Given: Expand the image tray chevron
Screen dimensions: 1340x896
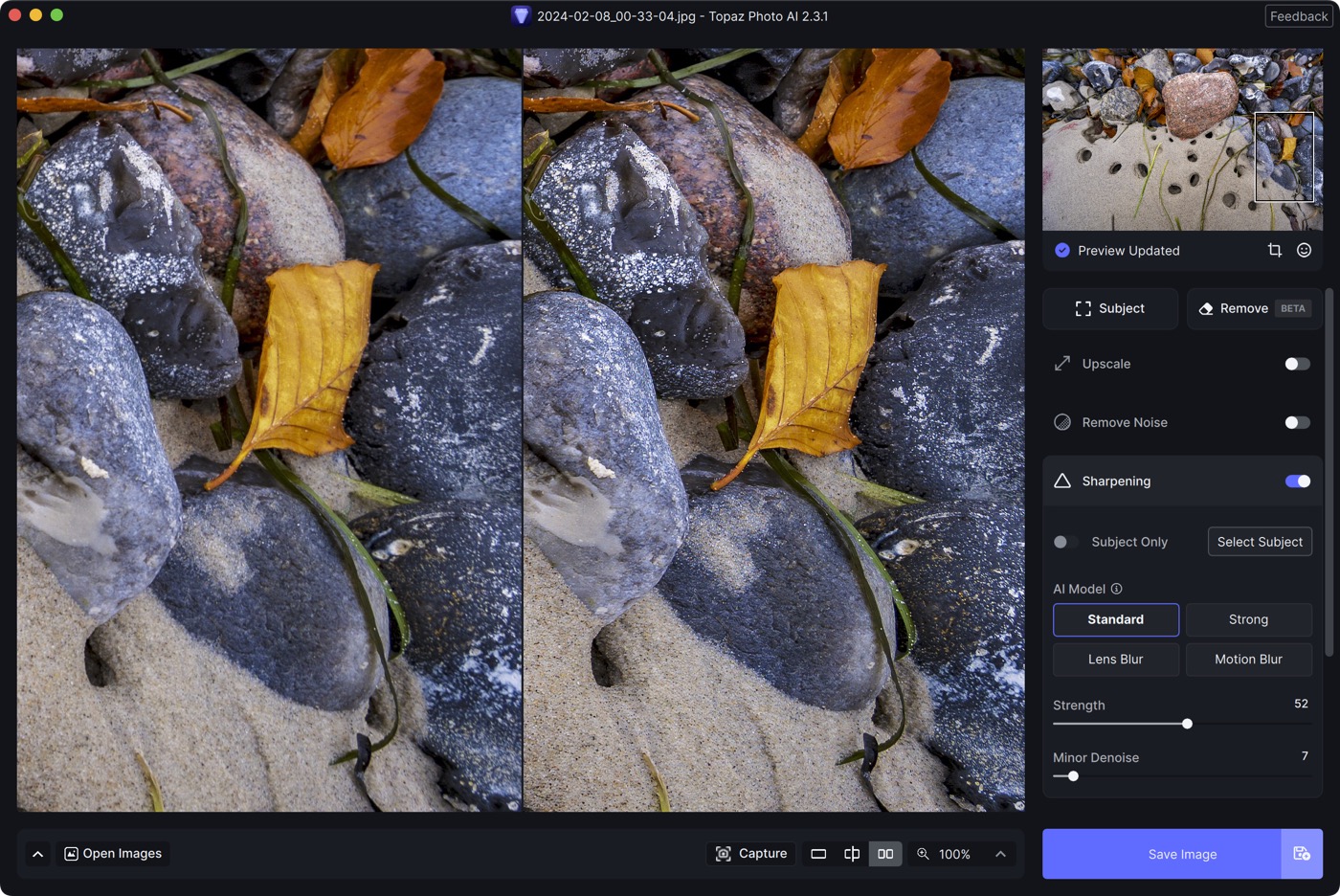Looking at the screenshot, I should 37,854.
